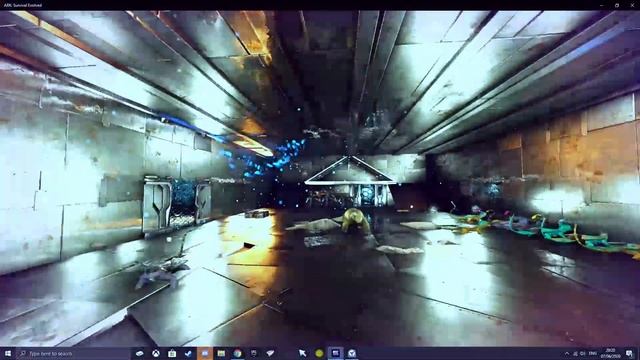The image size is (640, 360).
Task: Show hidden system tray icons
Action: tap(567, 353)
